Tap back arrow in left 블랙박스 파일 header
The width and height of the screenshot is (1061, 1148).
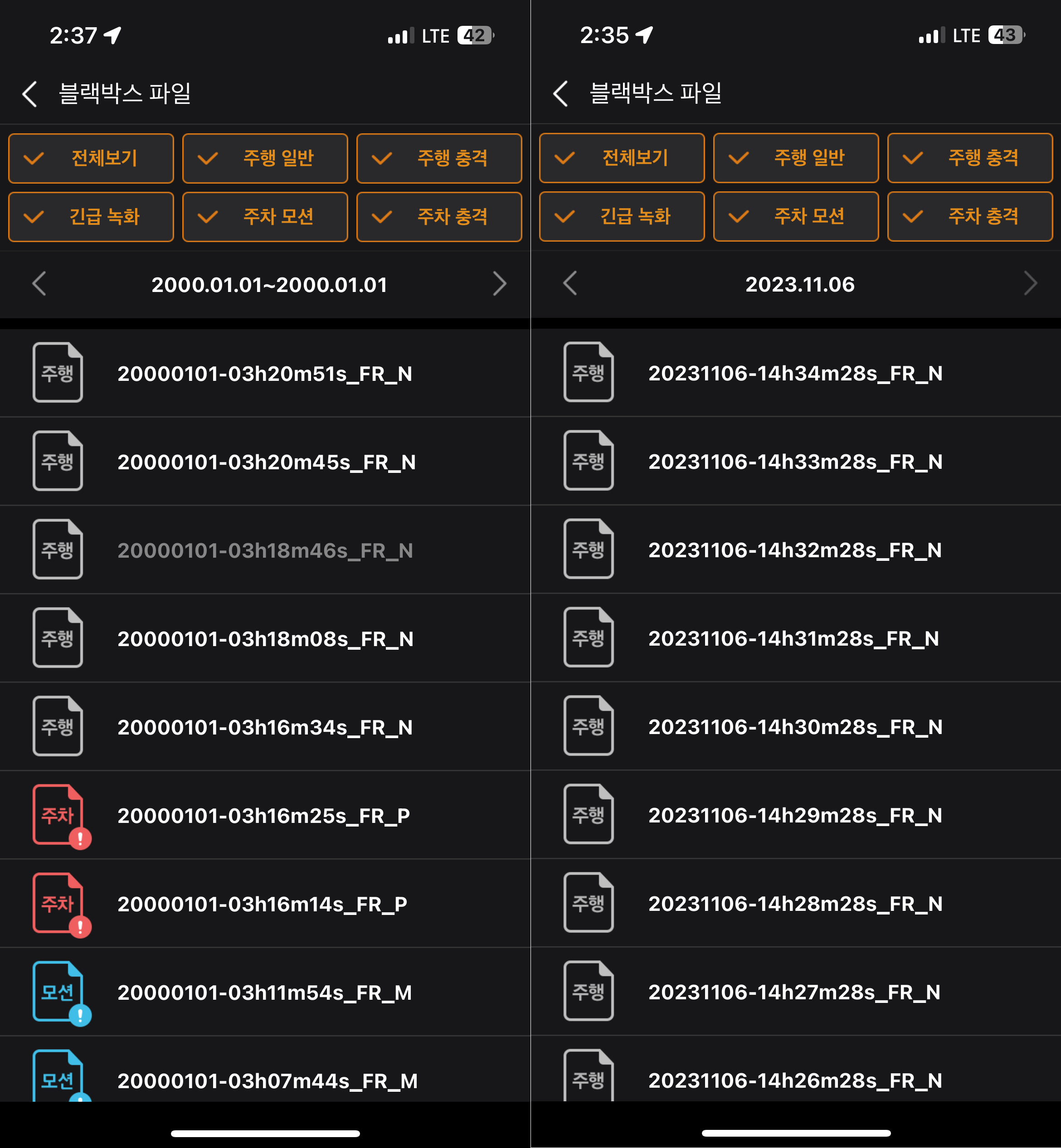(x=30, y=93)
